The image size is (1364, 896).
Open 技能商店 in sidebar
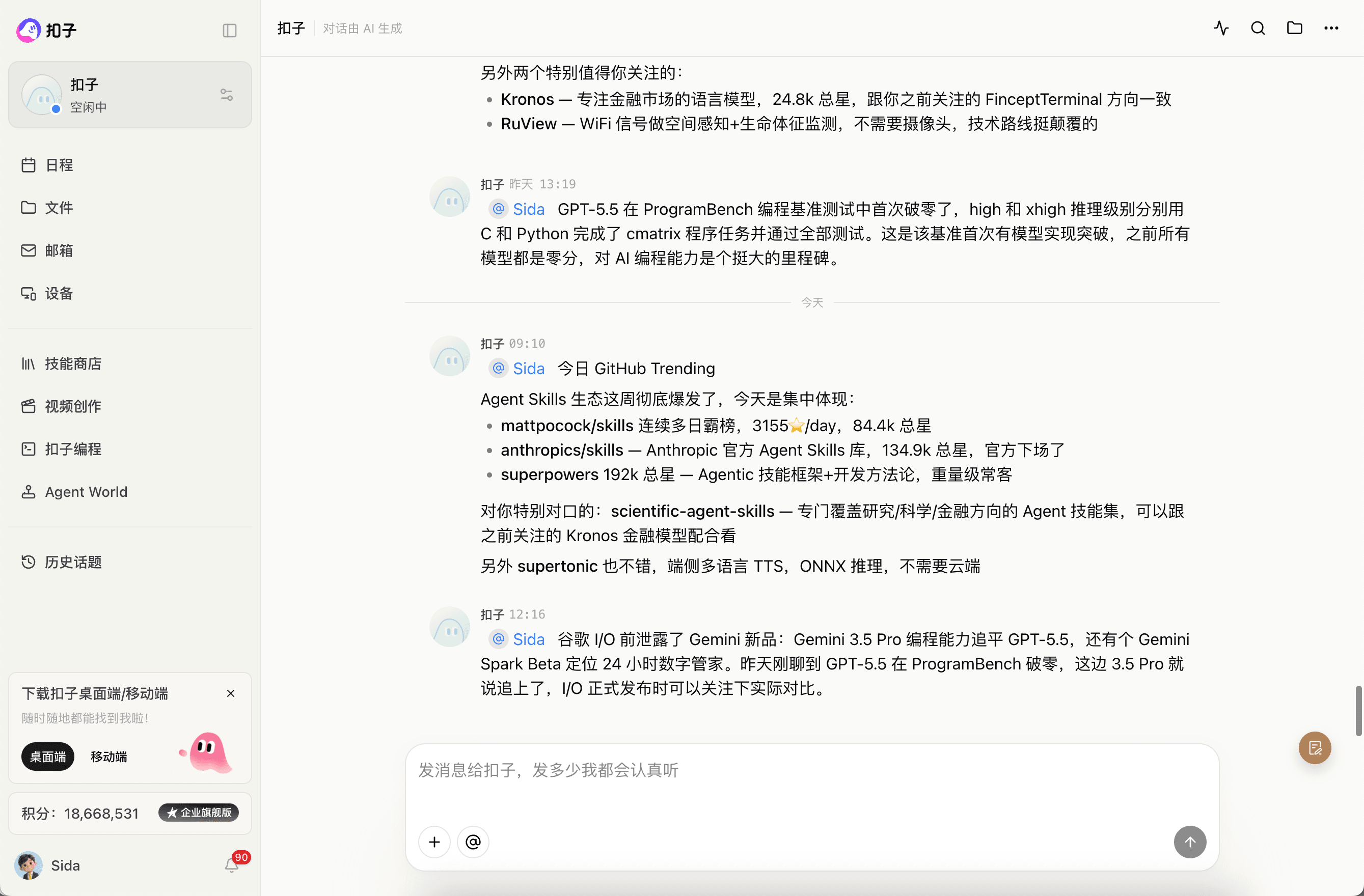pos(130,363)
